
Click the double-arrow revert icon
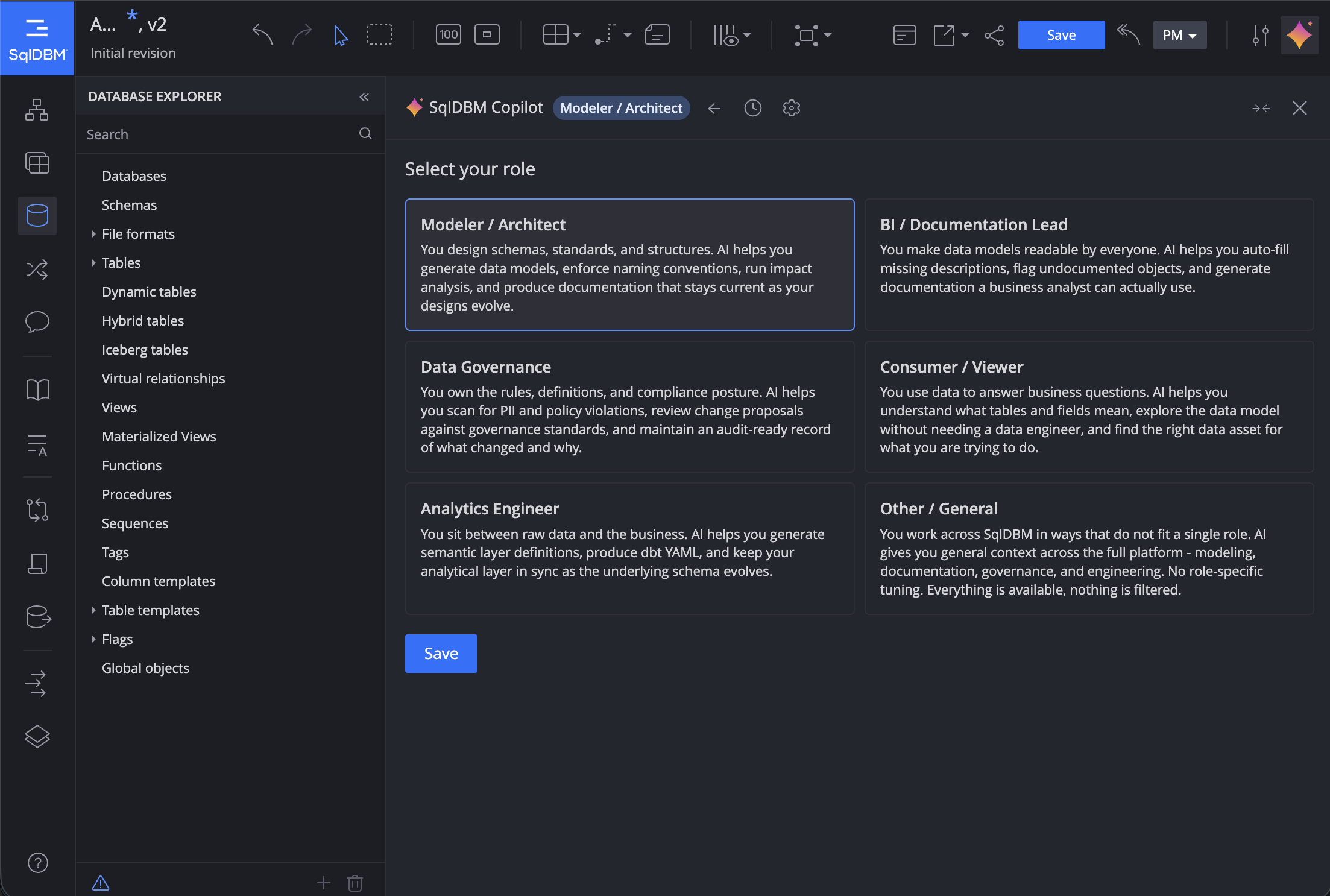click(x=1128, y=34)
